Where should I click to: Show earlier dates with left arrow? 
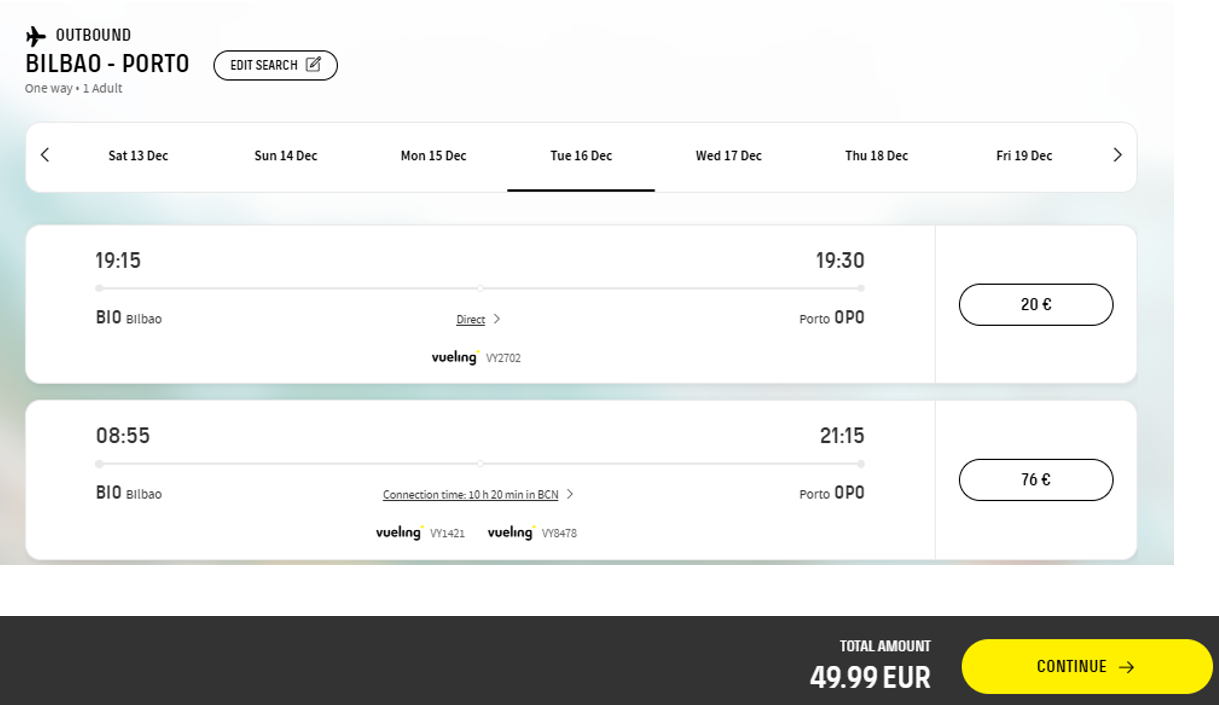45,155
